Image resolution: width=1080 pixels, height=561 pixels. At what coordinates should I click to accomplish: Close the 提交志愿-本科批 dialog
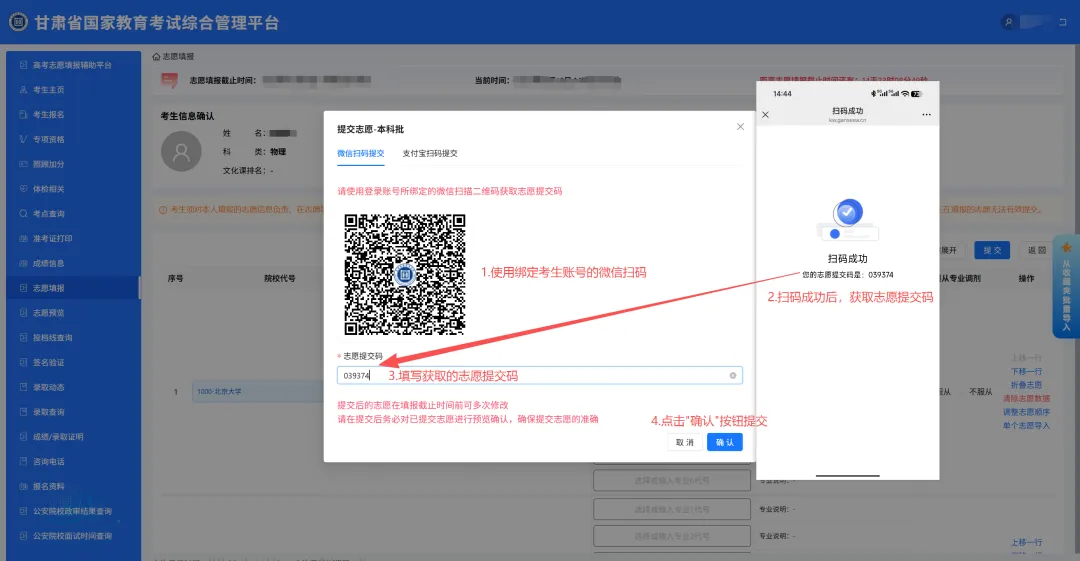[740, 127]
